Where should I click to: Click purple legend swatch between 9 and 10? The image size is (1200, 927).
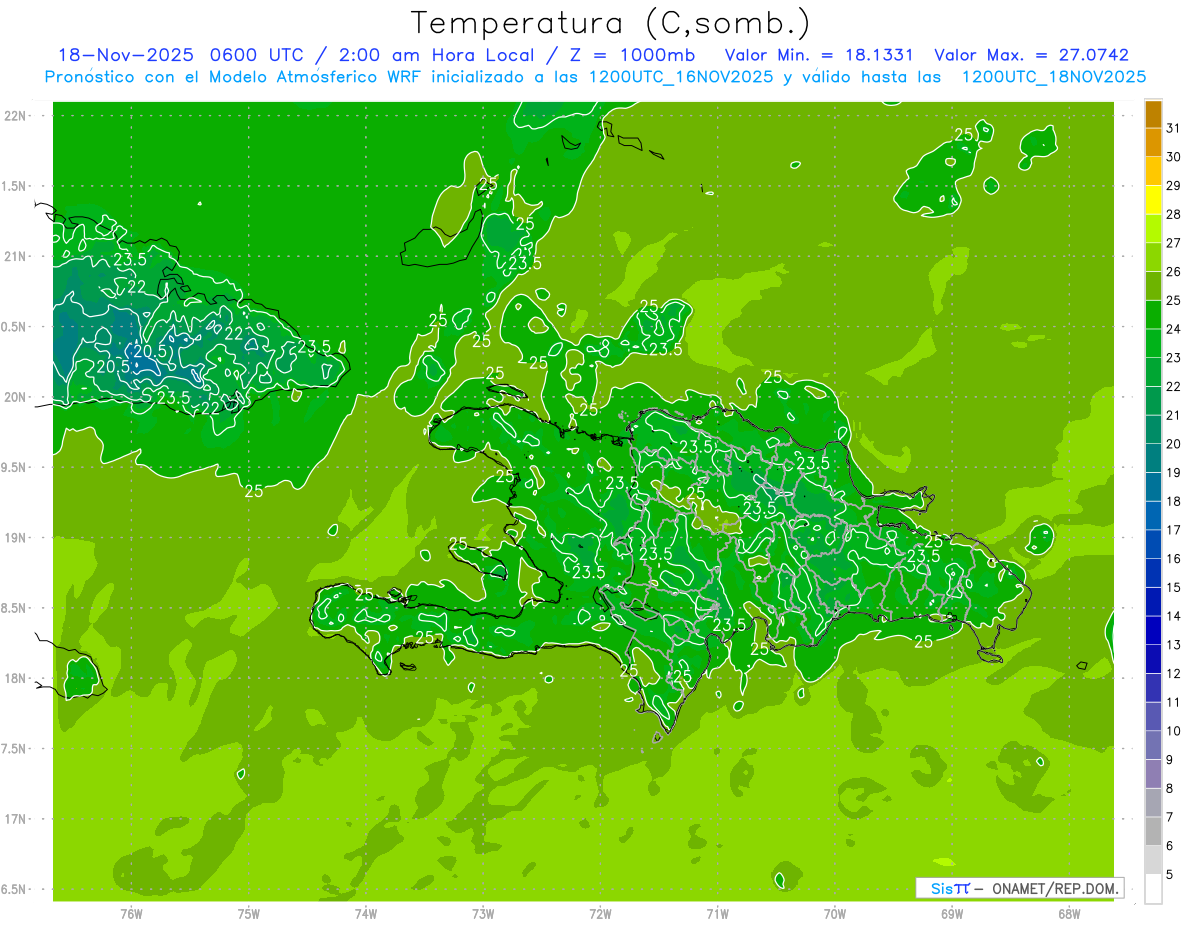coord(1153,745)
